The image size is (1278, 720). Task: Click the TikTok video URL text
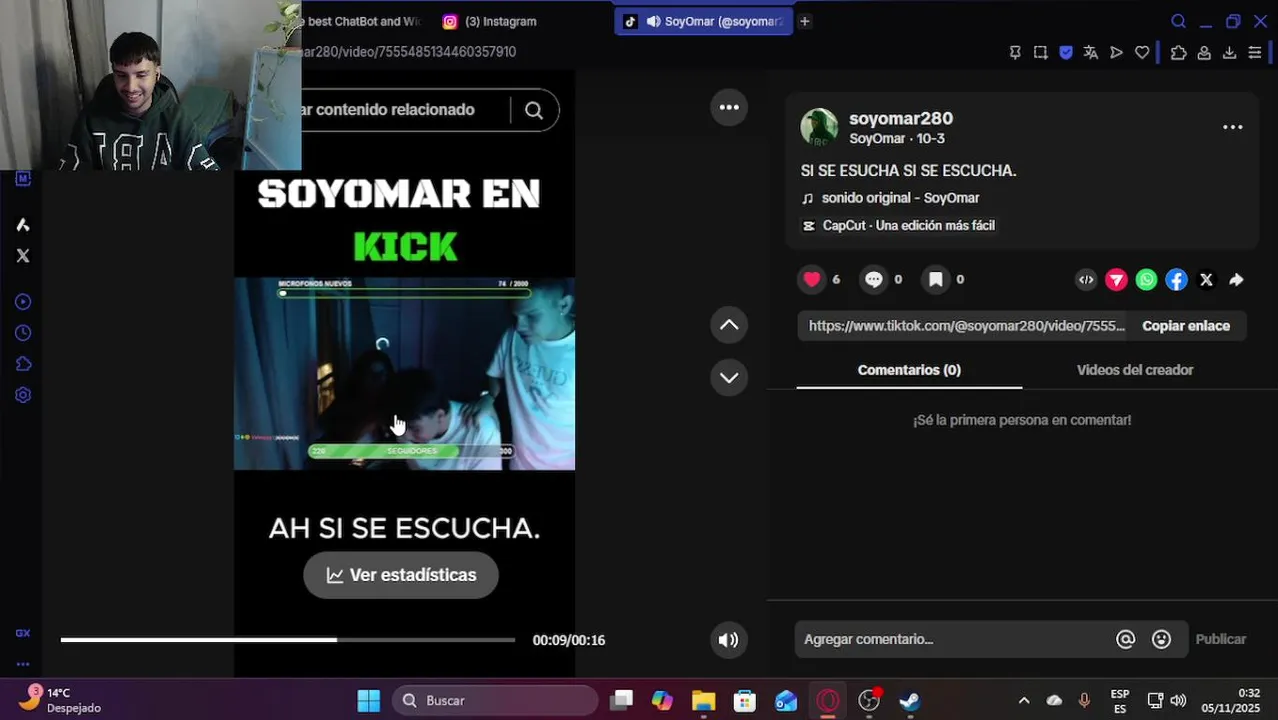(966, 326)
